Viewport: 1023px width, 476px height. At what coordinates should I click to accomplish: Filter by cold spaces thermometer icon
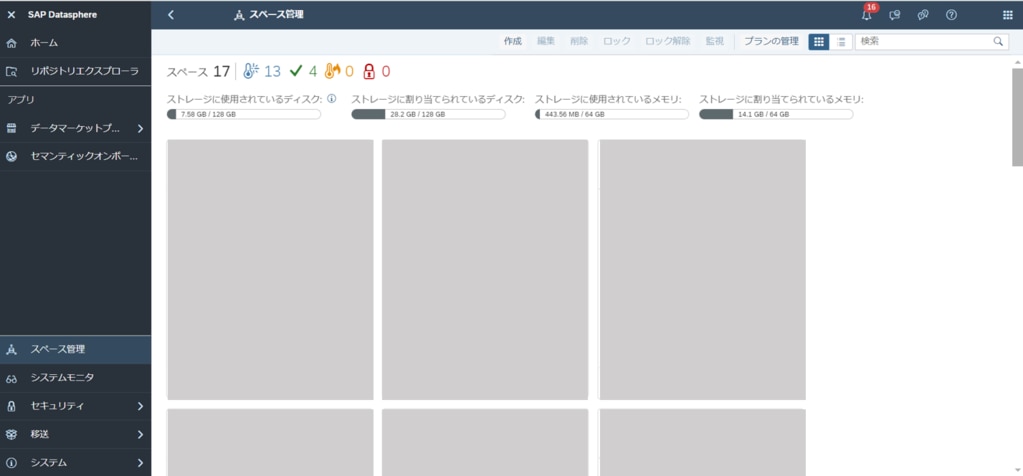point(251,71)
